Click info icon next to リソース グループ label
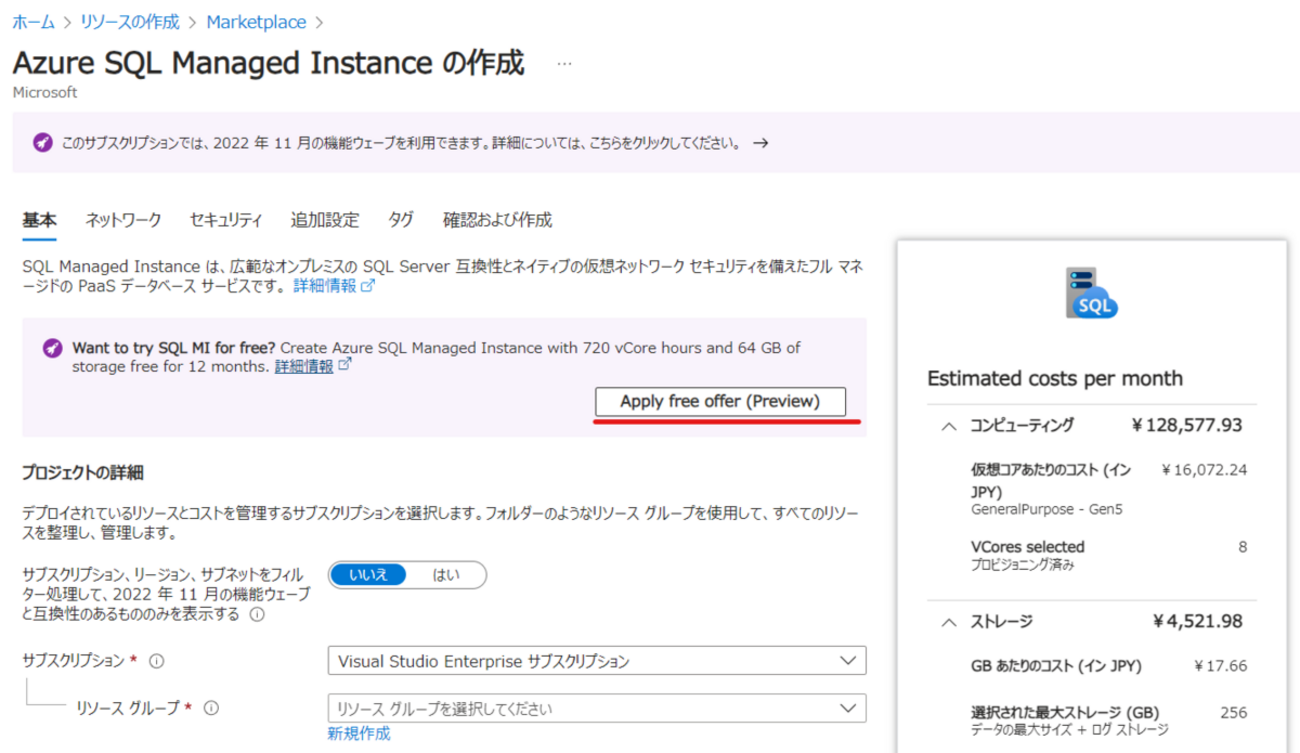The width and height of the screenshot is (1300, 753). point(210,708)
